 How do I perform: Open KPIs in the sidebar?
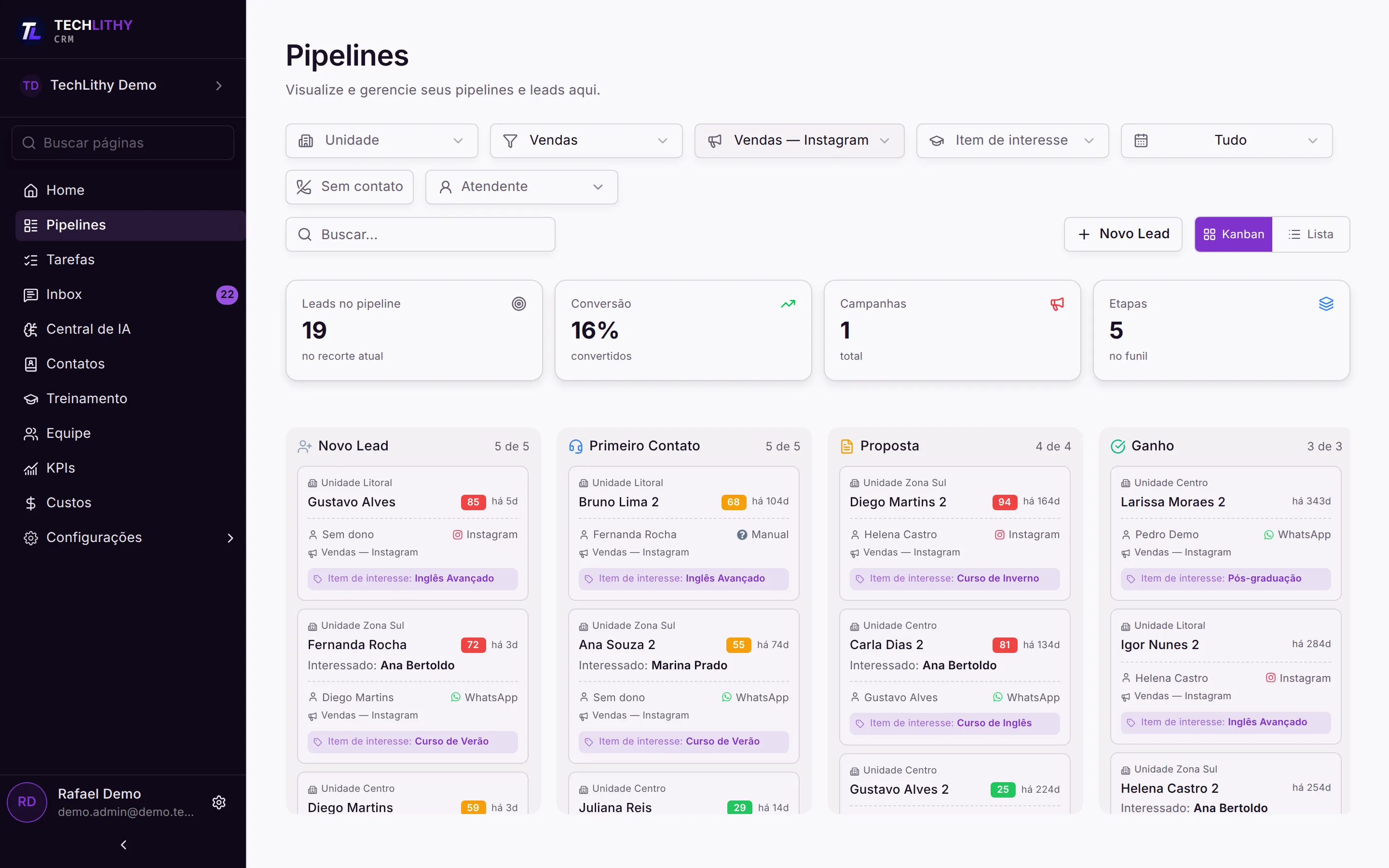(130, 468)
